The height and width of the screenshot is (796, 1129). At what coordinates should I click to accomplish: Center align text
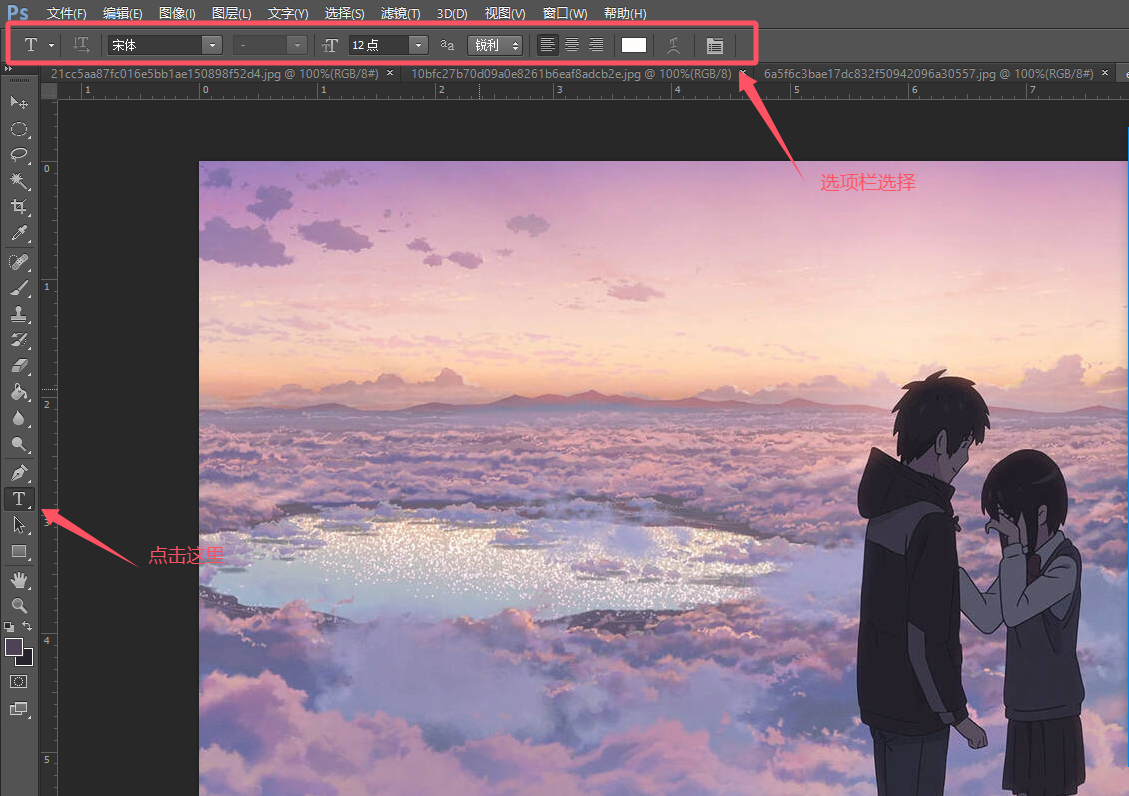[572, 45]
